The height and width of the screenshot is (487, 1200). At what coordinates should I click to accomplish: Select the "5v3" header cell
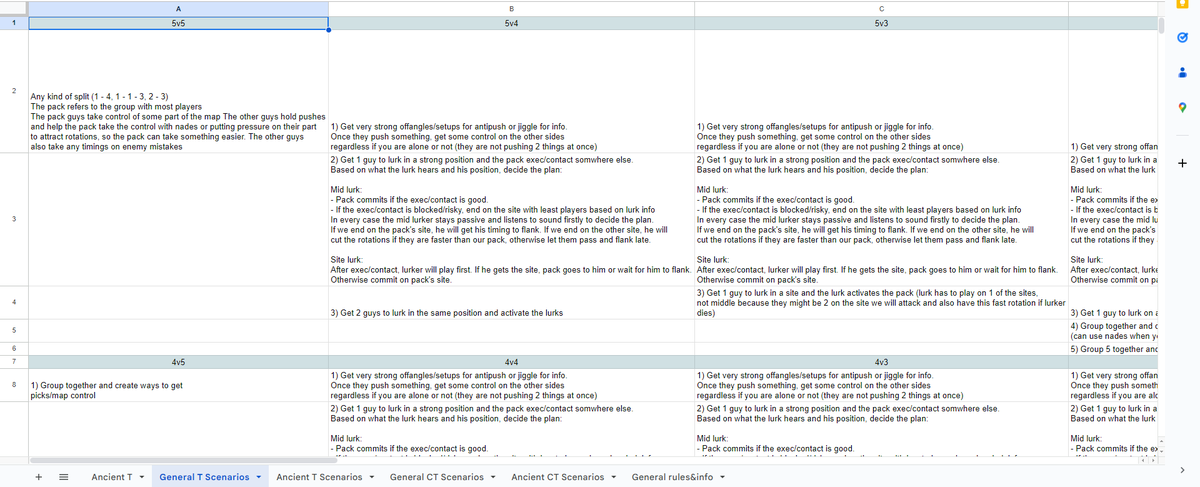(879, 22)
